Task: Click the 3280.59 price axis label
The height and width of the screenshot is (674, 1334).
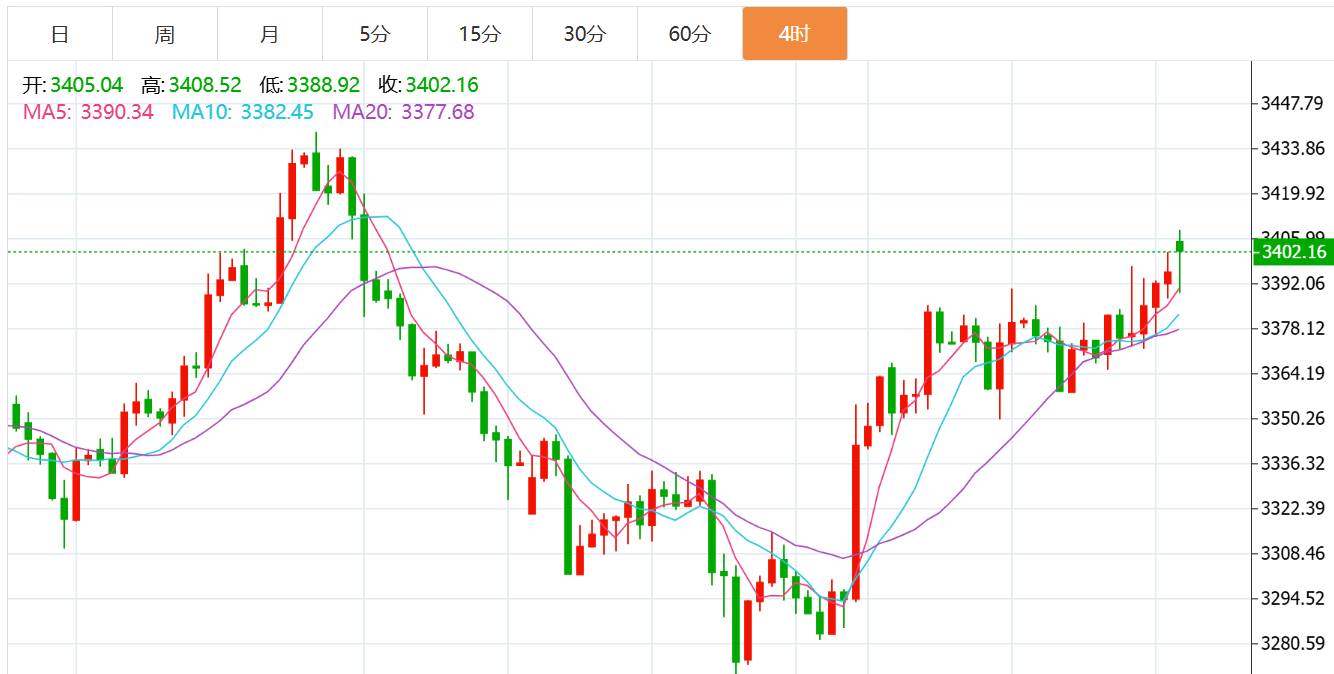Action: tap(1293, 643)
